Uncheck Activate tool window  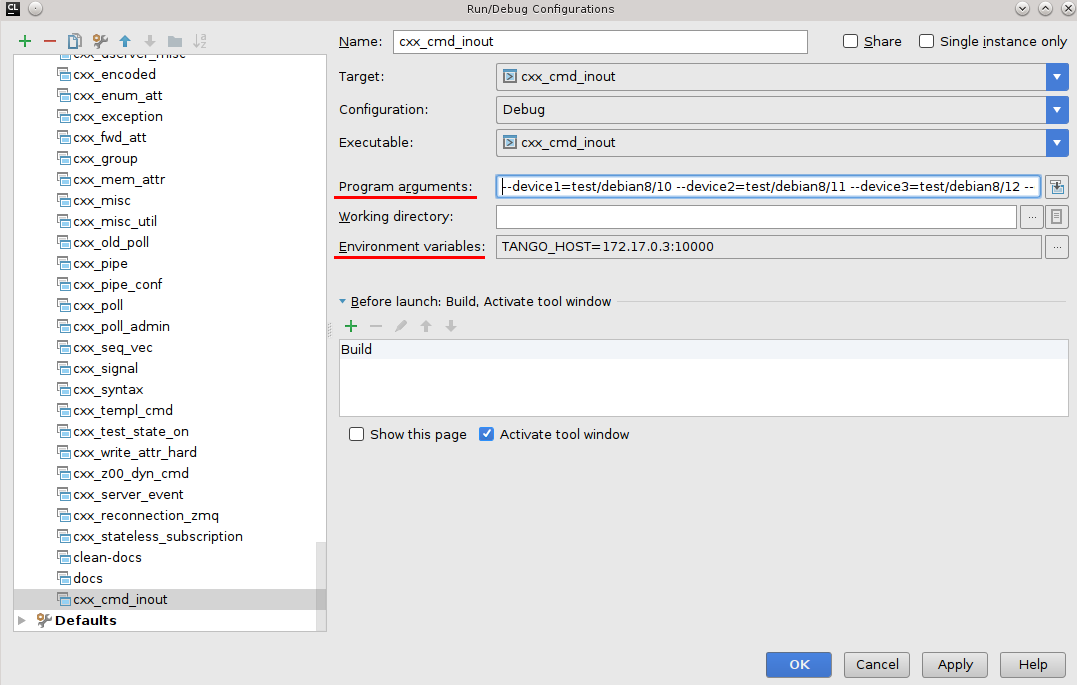(487, 435)
